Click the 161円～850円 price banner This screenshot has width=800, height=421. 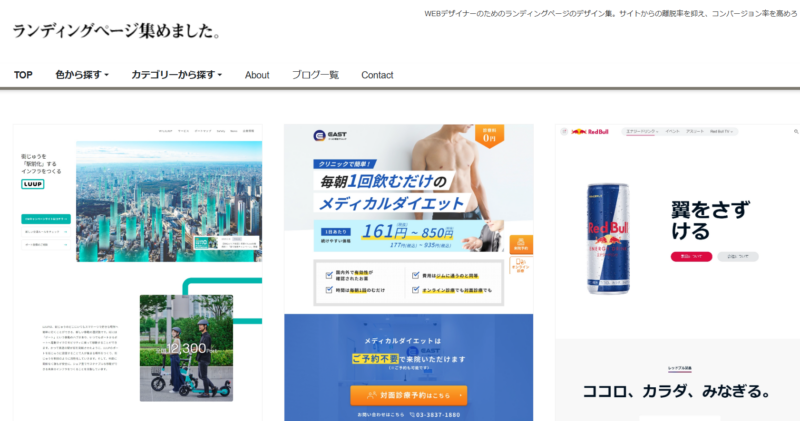(408, 236)
